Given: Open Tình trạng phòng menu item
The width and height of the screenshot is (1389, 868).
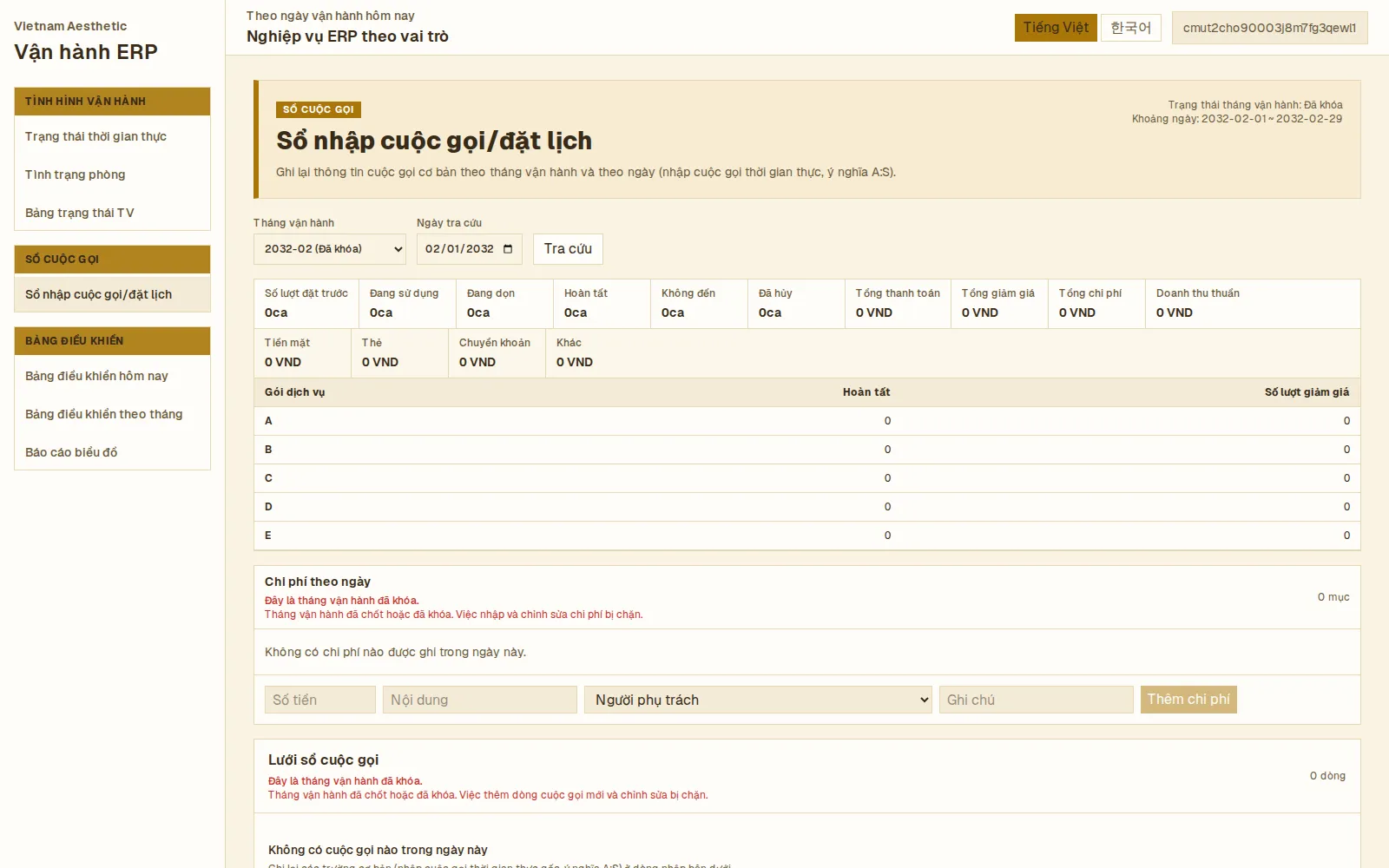Looking at the screenshot, I should tap(113, 174).
